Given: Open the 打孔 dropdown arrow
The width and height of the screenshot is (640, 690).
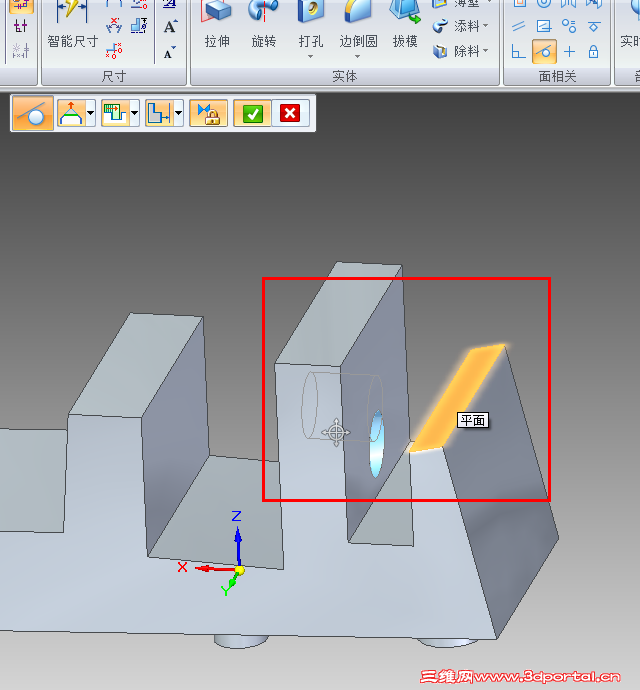Looking at the screenshot, I should click(x=311, y=56).
